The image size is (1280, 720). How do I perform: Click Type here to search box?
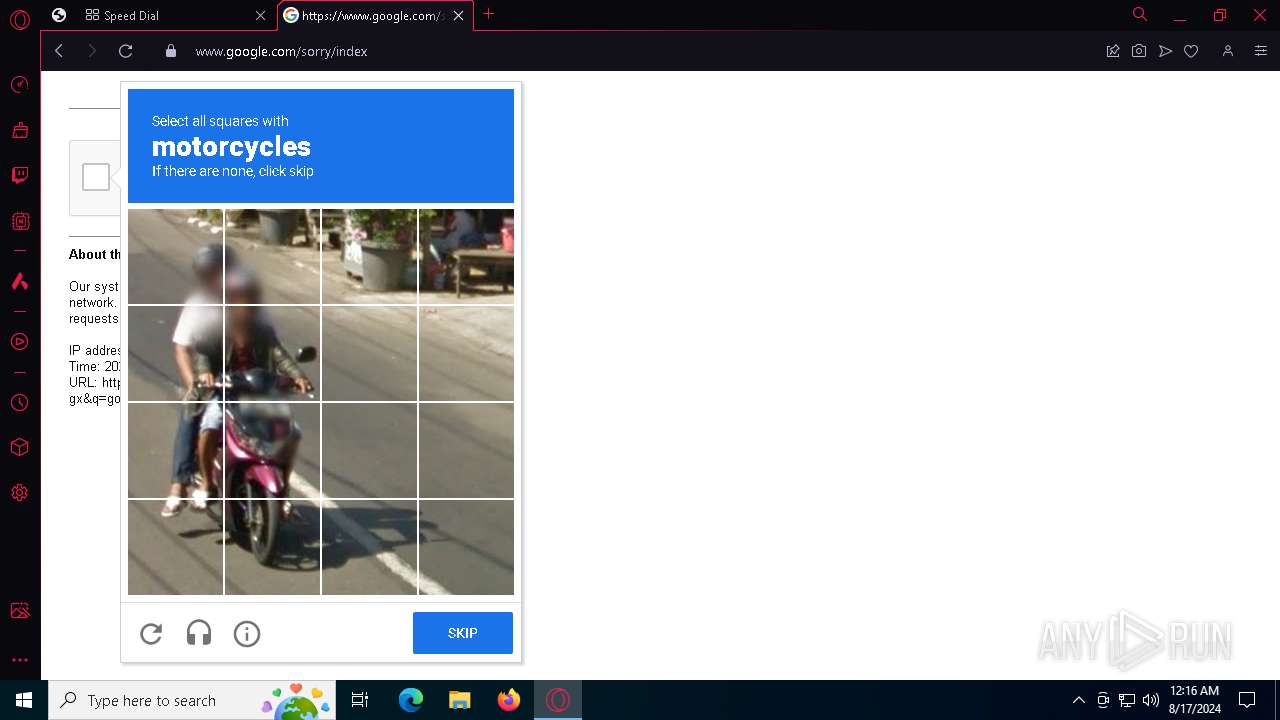click(191, 700)
